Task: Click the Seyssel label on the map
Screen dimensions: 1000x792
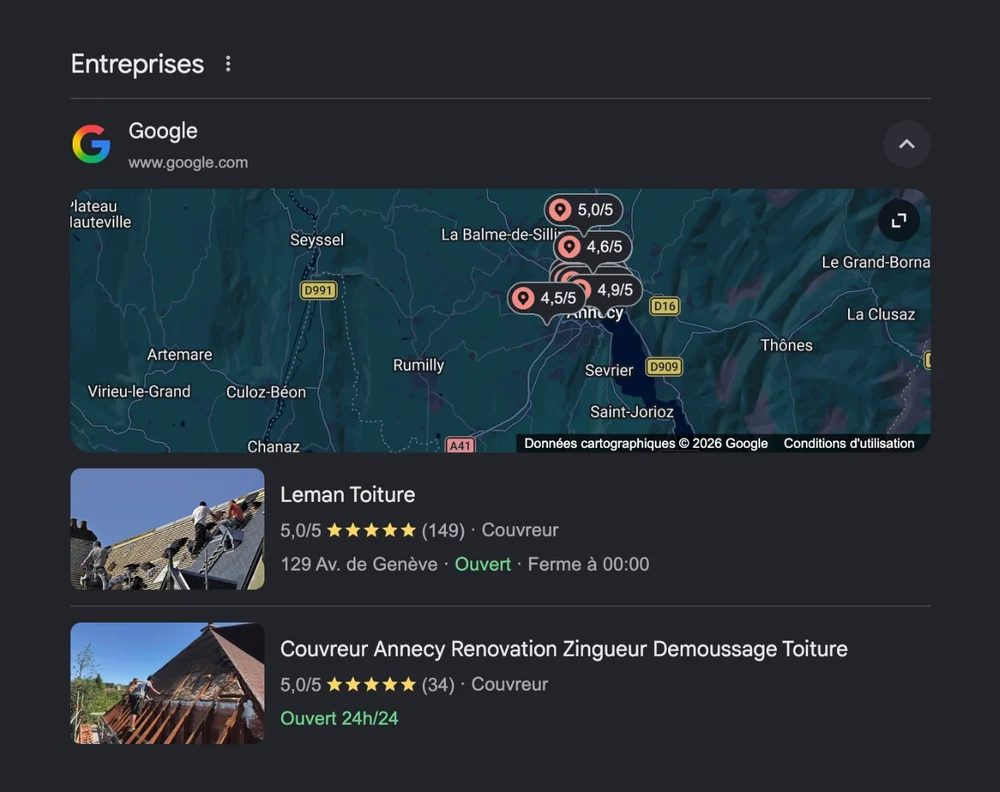Action: tap(317, 240)
